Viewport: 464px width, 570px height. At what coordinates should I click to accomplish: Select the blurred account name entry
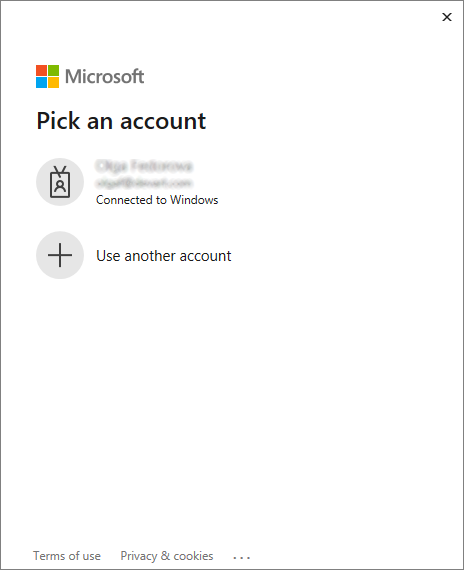tap(144, 166)
